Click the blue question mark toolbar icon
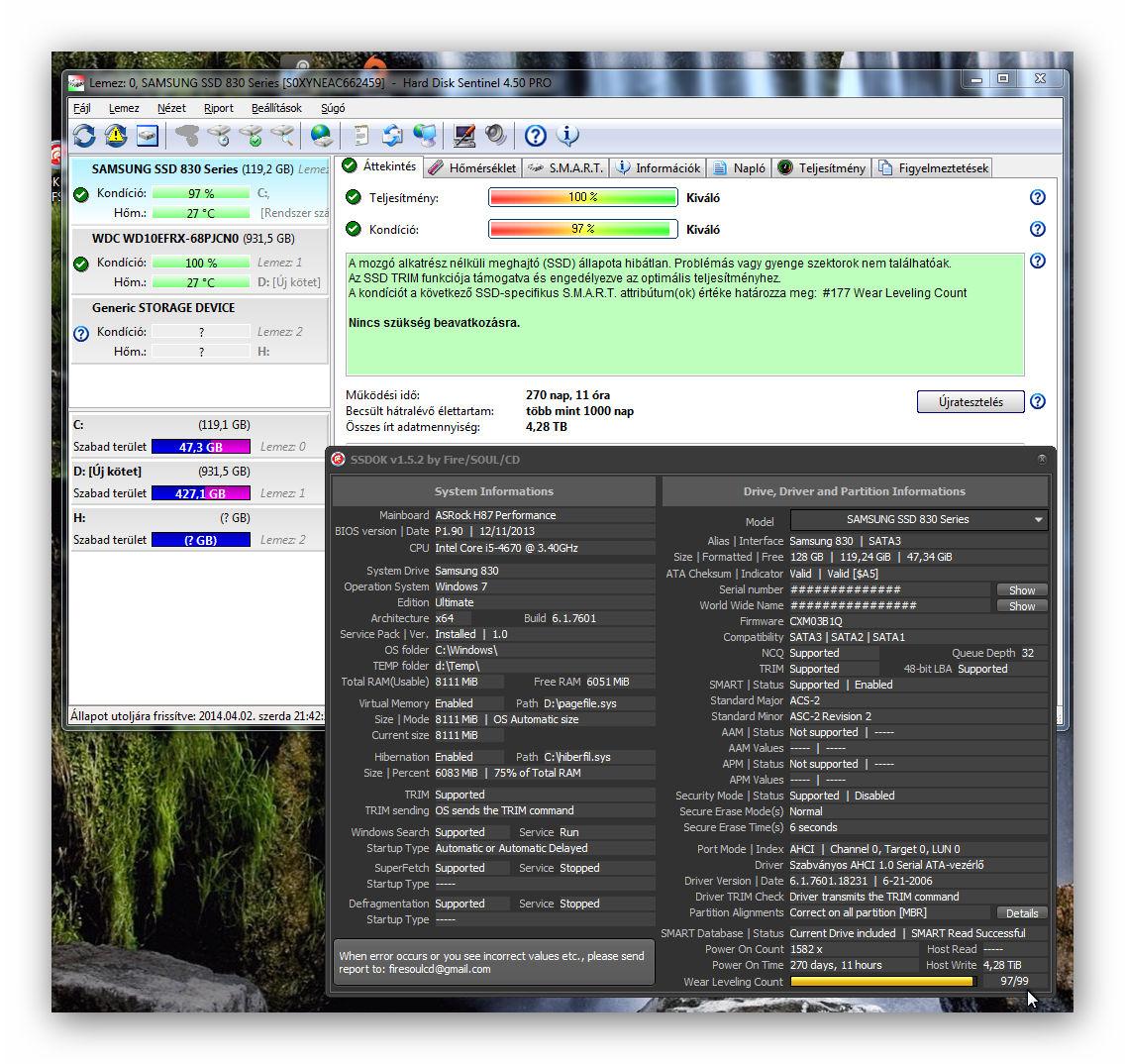This screenshot has height=1064, width=1125. [x=535, y=135]
